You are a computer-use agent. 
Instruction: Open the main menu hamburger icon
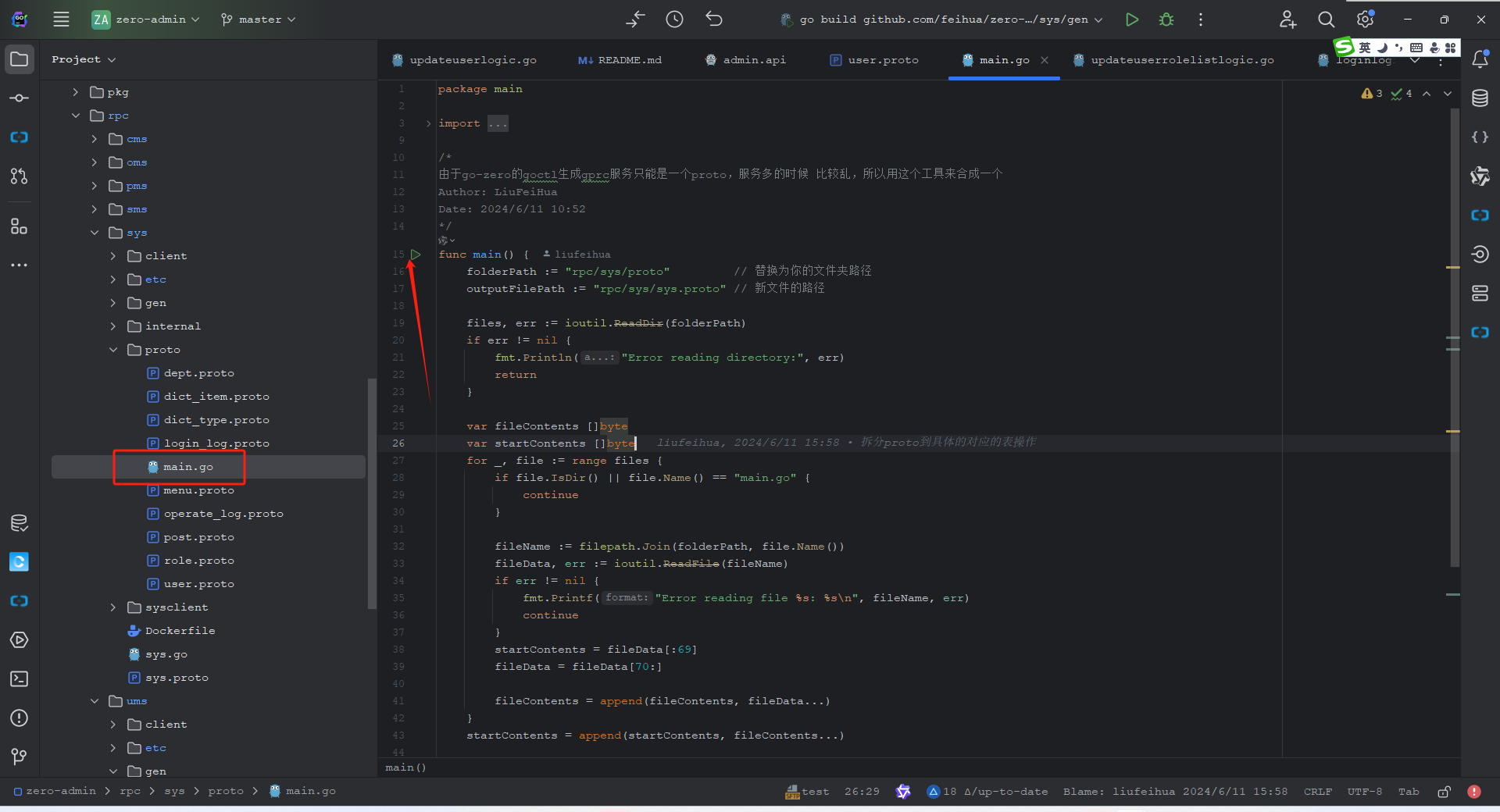point(61,20)
